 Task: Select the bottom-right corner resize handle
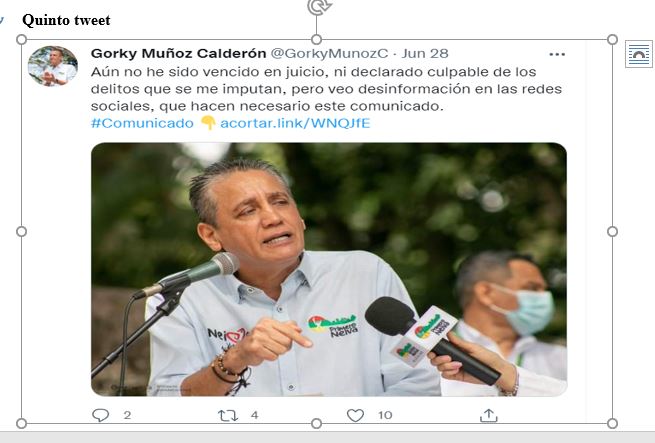(x=612, y=423)
